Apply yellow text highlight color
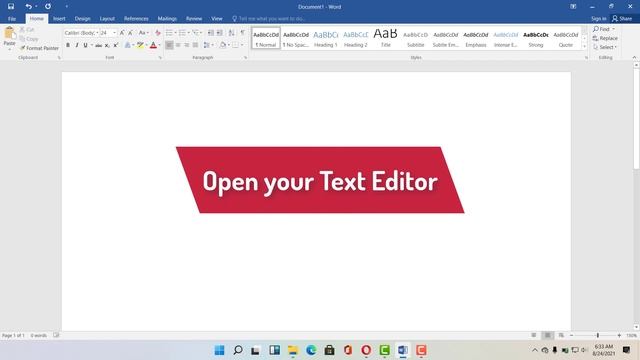The width and height of the screenshot is (640, 360). [x=140, y=45]
